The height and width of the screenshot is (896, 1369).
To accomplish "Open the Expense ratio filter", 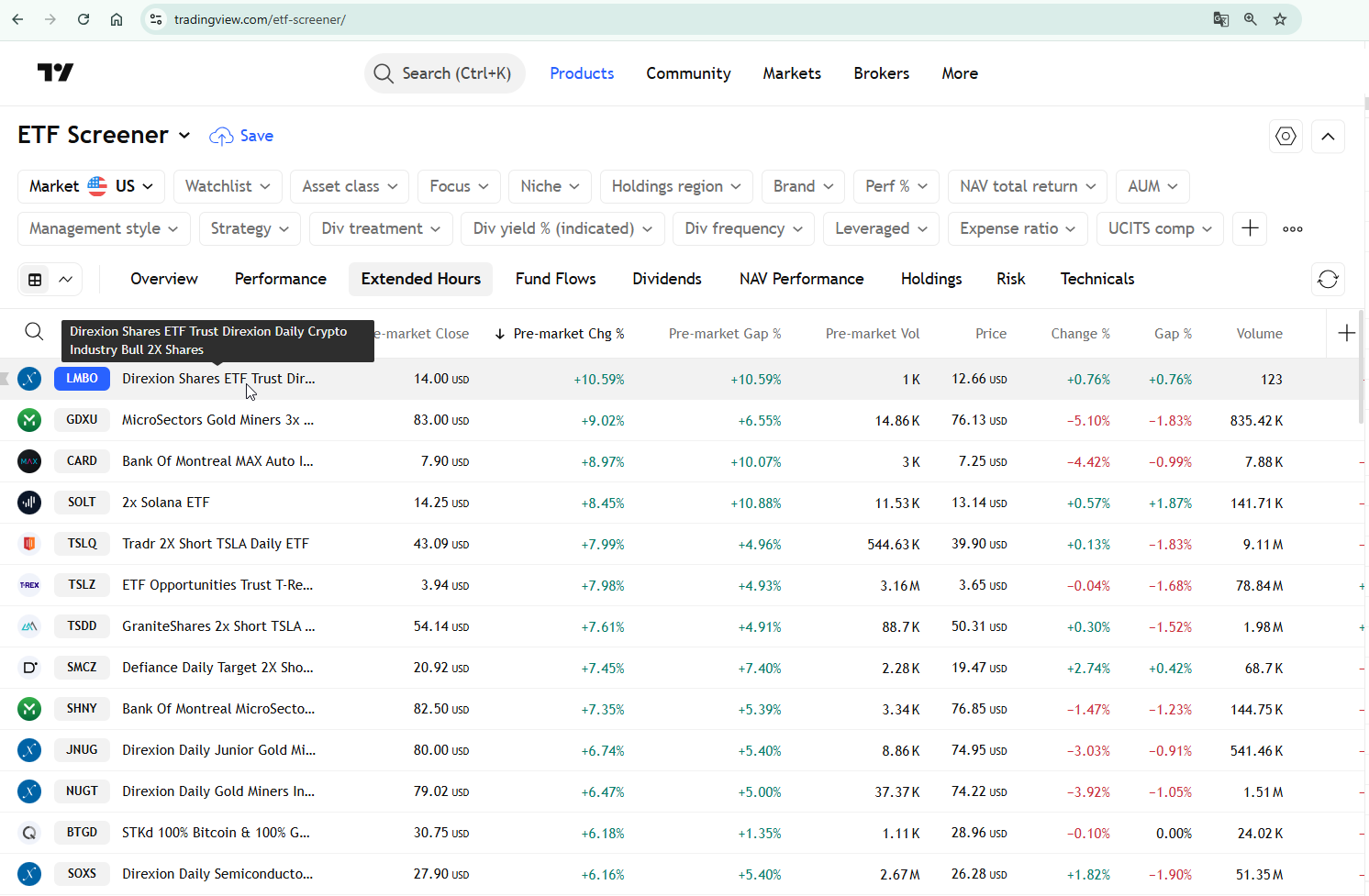I will [1018, 228].
